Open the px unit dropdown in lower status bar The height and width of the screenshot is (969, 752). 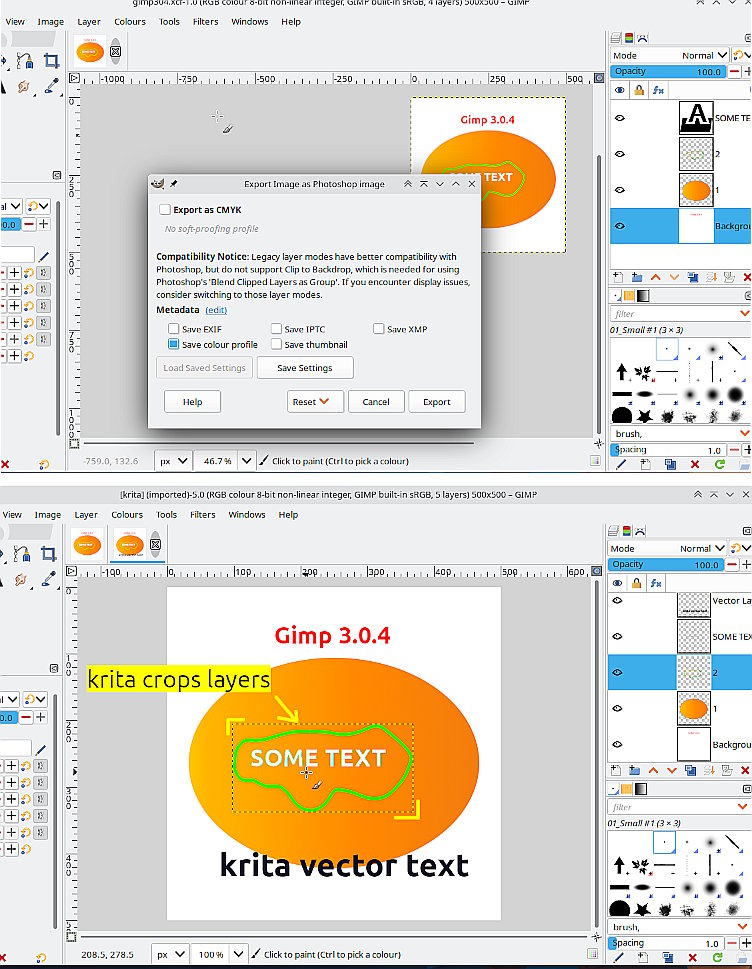171,954
